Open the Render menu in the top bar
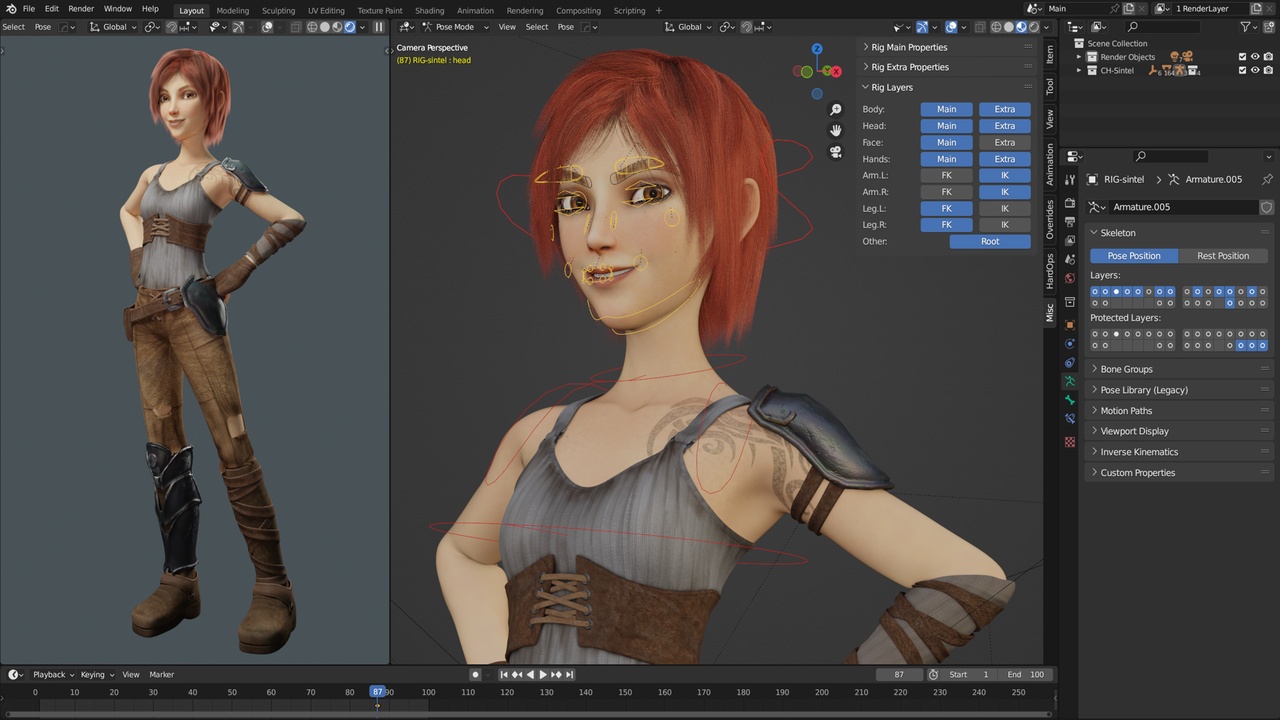The height and width of the screenshot is (720, 1280). tap(80, 10)
